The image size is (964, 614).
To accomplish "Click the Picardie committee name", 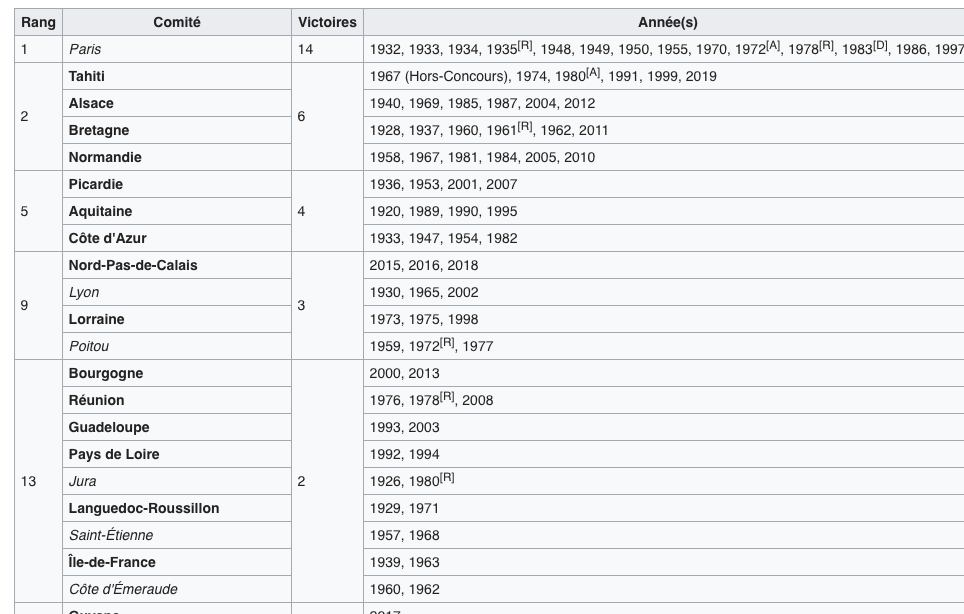I will (x=96, y=184).
